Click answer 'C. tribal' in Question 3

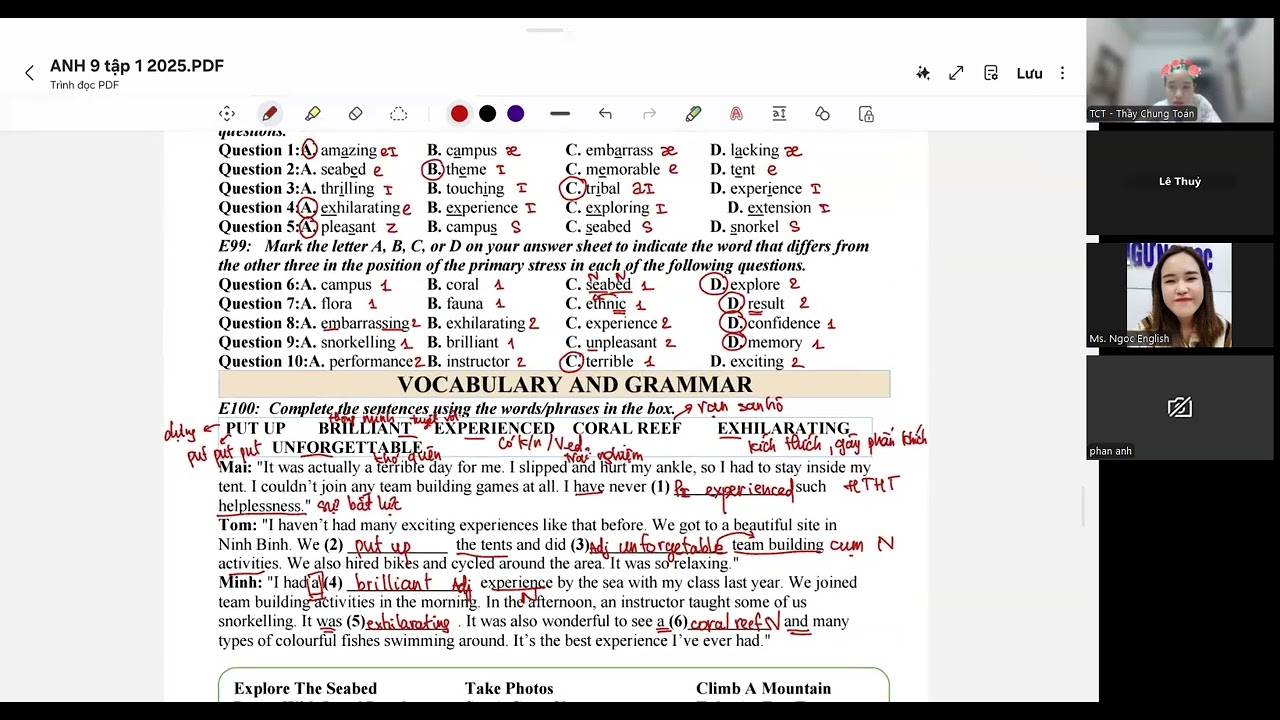point(593,189)
